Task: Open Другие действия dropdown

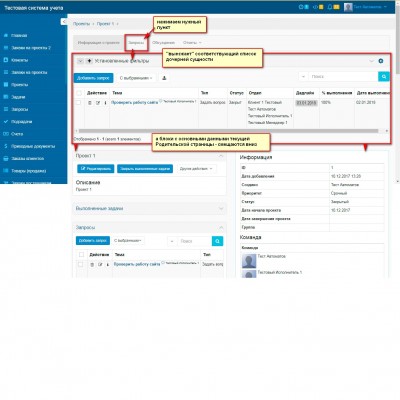Action: [196, 169]
